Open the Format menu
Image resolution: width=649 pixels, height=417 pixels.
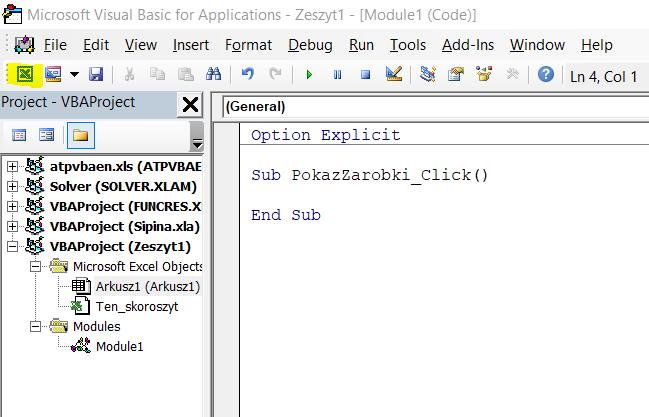pos(248,45)
